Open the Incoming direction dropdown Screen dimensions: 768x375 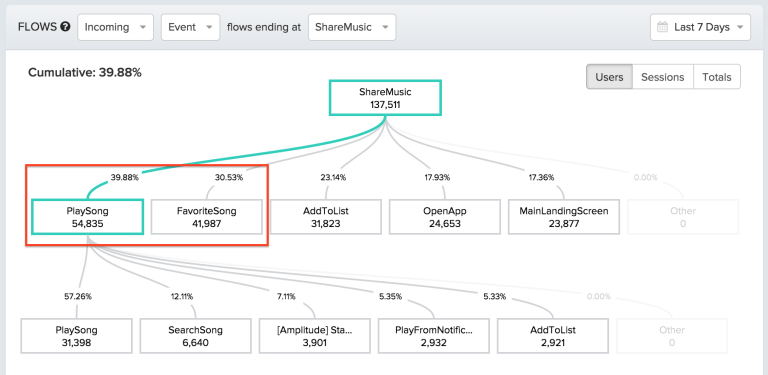(x=116, y=27)
